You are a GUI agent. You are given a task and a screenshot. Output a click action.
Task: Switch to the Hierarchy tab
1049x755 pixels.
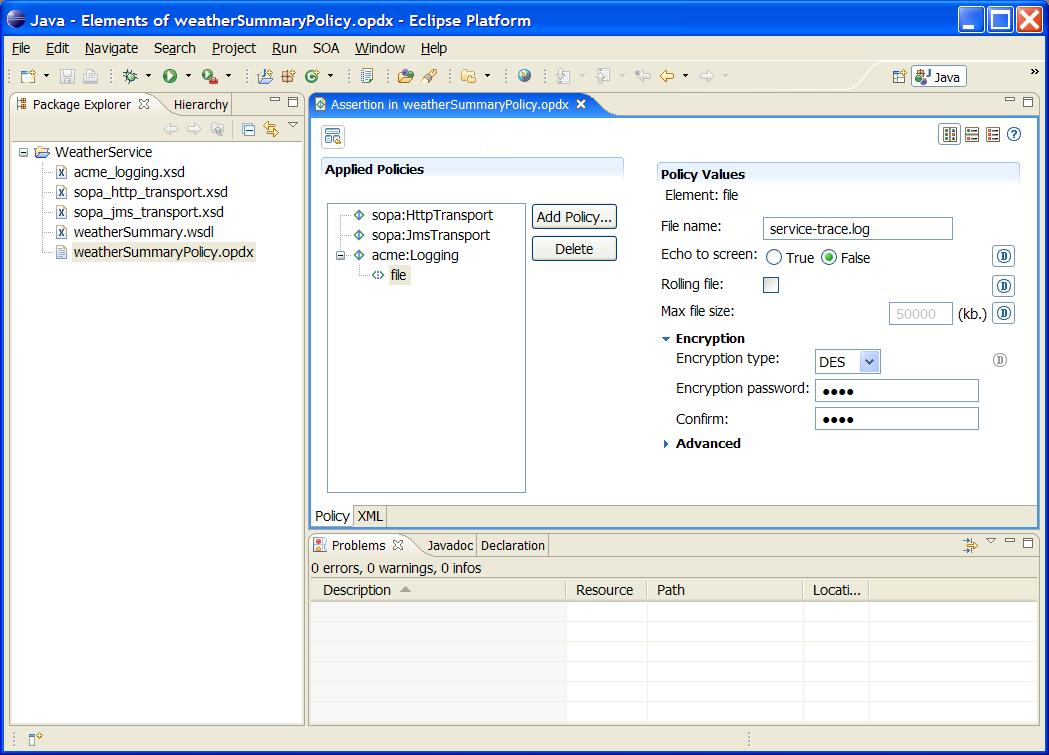(x=201, y=104)
